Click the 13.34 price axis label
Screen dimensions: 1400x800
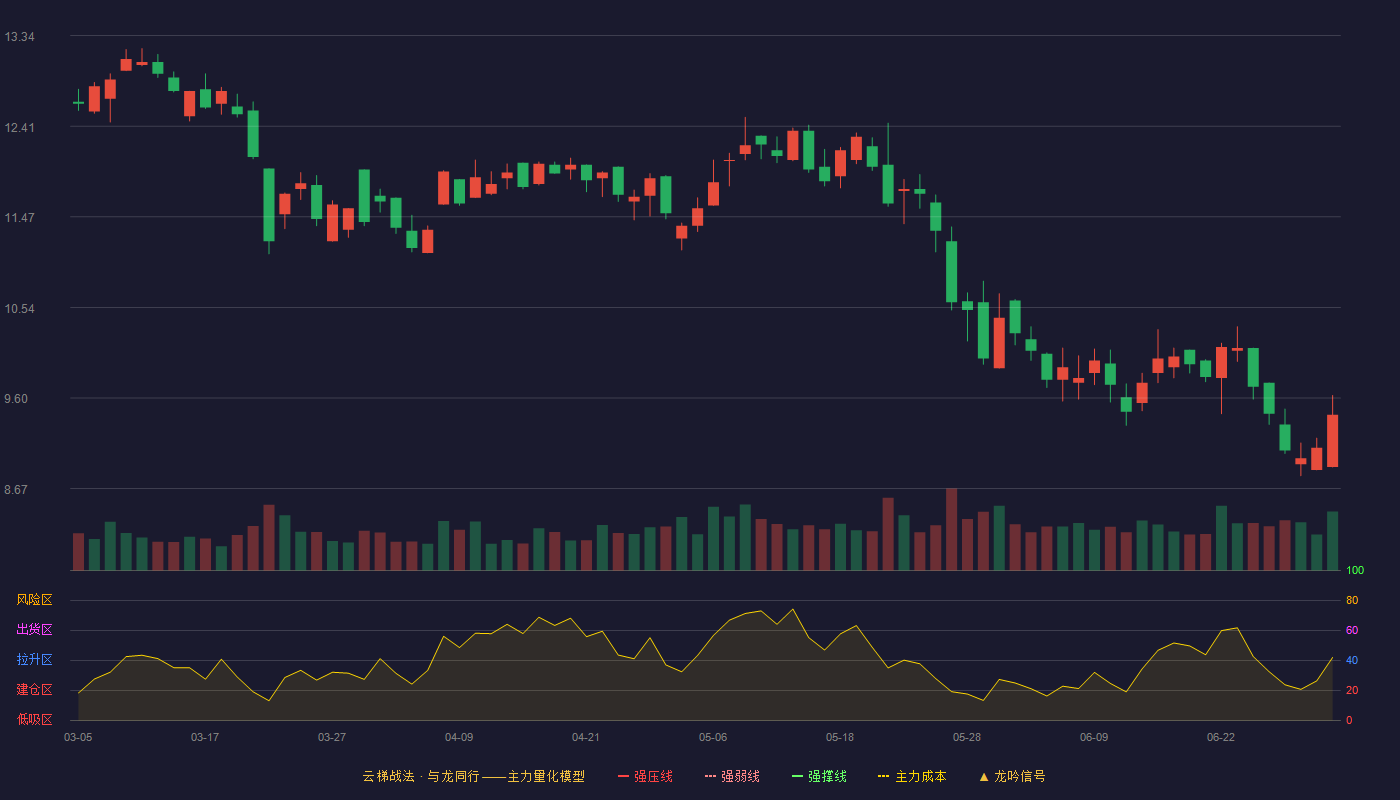pyautogui.click(x=19, y=37)
